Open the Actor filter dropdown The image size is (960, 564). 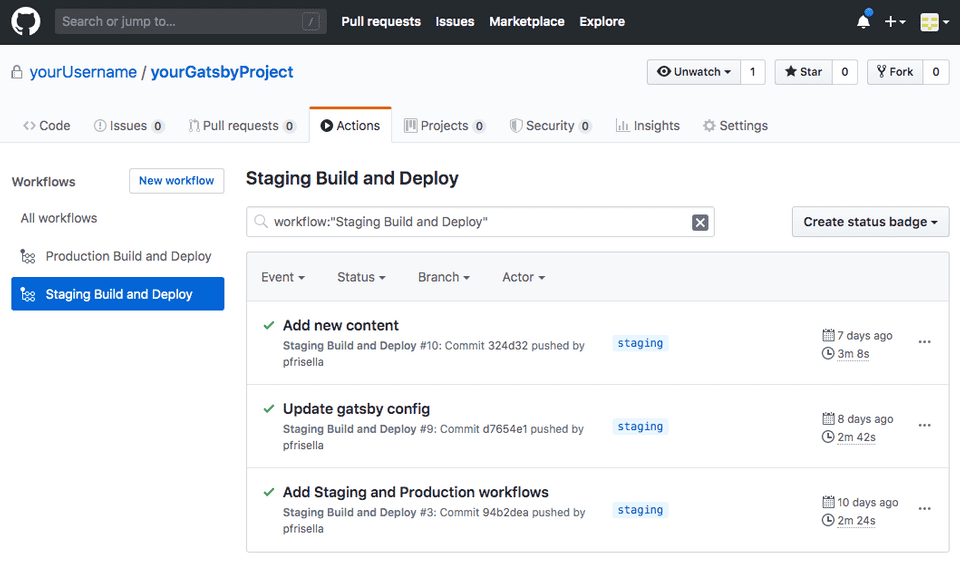point(523,277)
